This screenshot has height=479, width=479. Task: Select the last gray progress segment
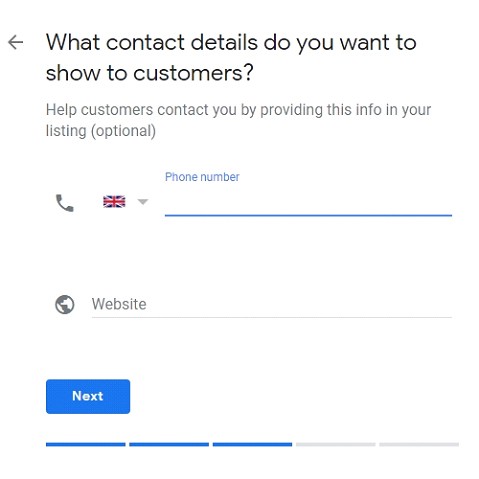(419, 444)
